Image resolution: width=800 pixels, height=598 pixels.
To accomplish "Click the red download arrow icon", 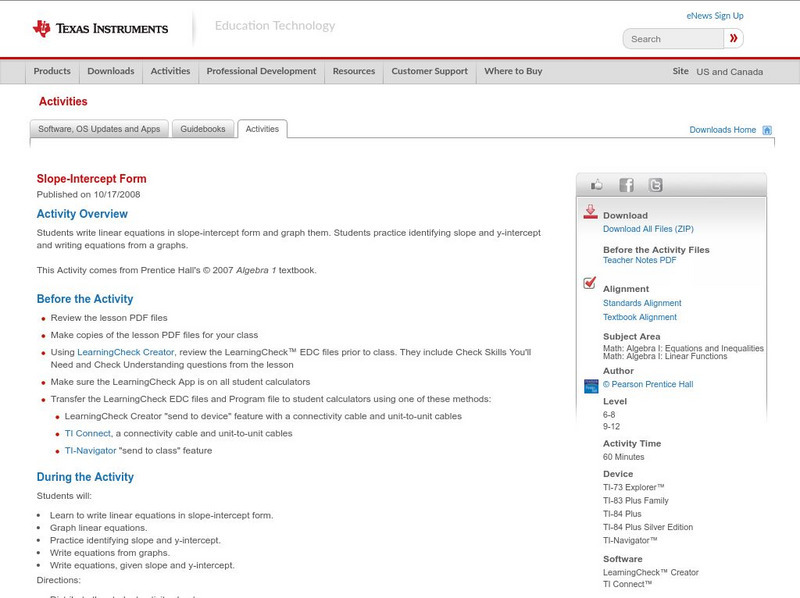I will point(590,212).
